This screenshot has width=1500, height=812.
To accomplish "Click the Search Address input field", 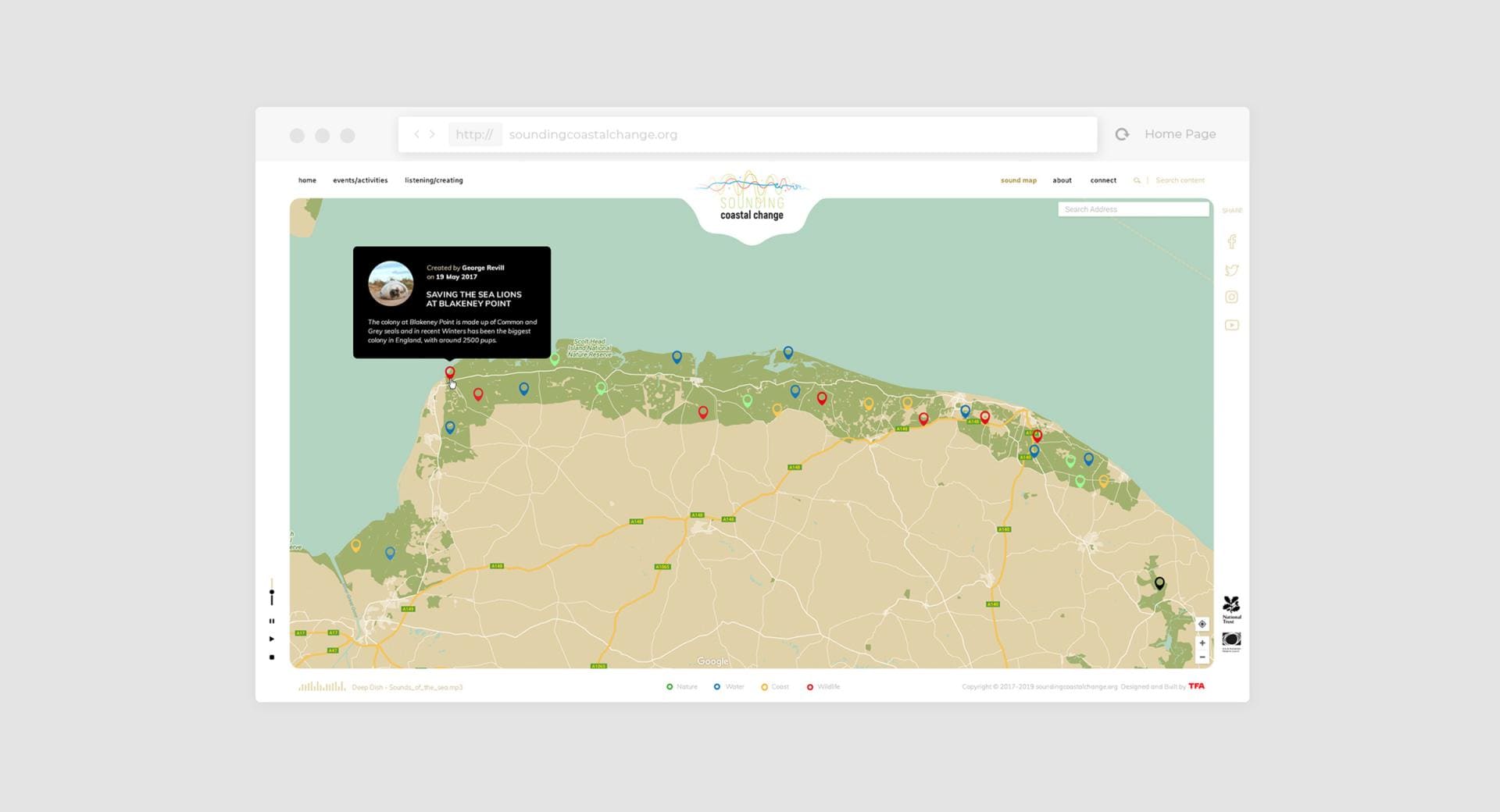I will (1133, 209).
